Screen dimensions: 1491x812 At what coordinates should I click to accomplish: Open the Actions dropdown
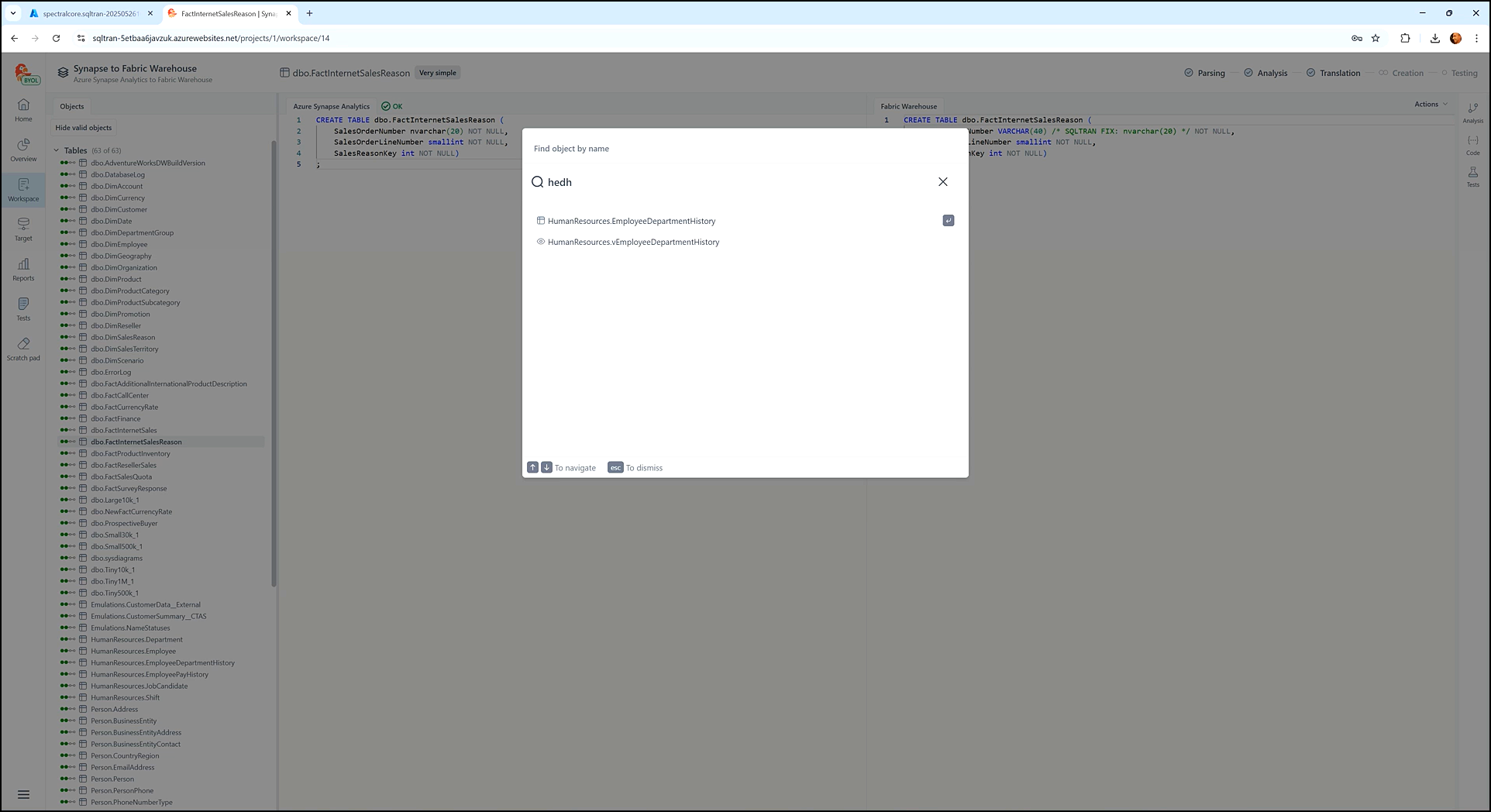tap(1430, 105)
